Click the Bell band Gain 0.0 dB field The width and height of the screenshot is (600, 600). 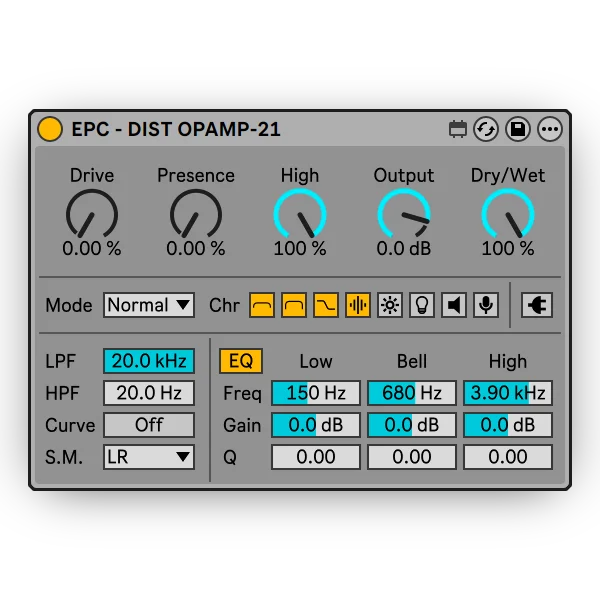(412, 425)
